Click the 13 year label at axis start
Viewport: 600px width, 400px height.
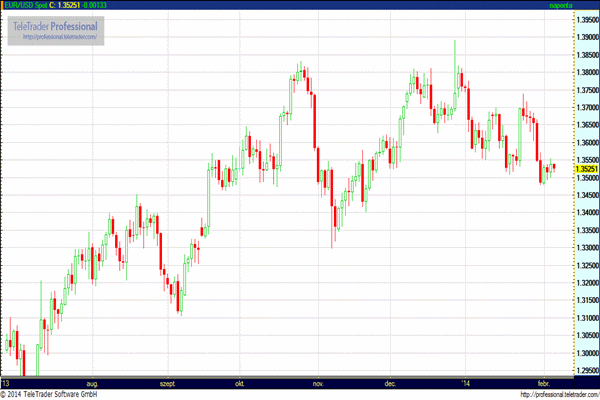pyautogui.click(x=5, y=384)
